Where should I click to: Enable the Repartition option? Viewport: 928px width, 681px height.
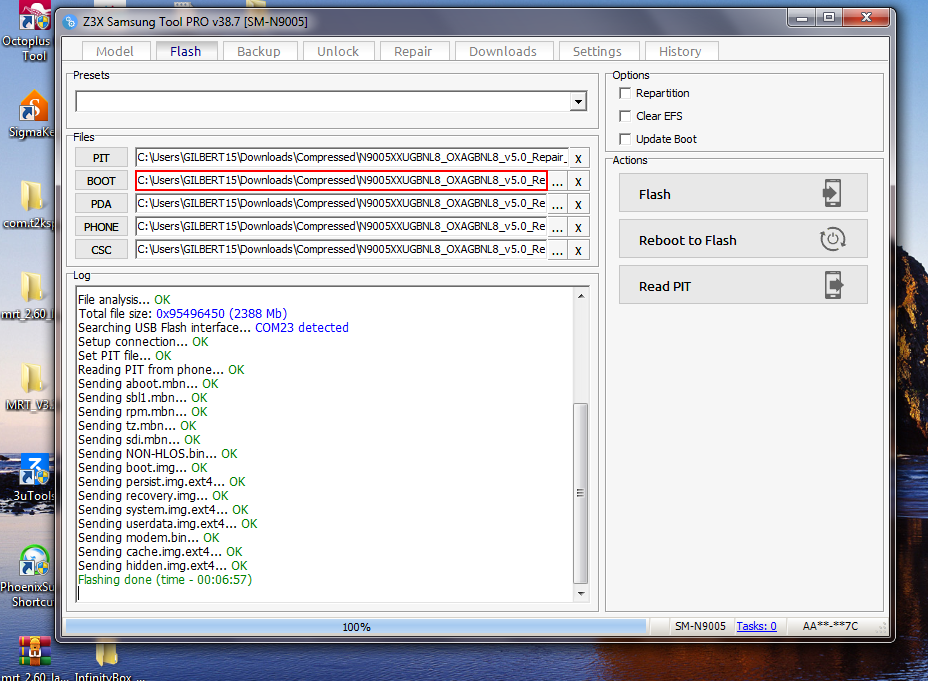tap(625, 93)
